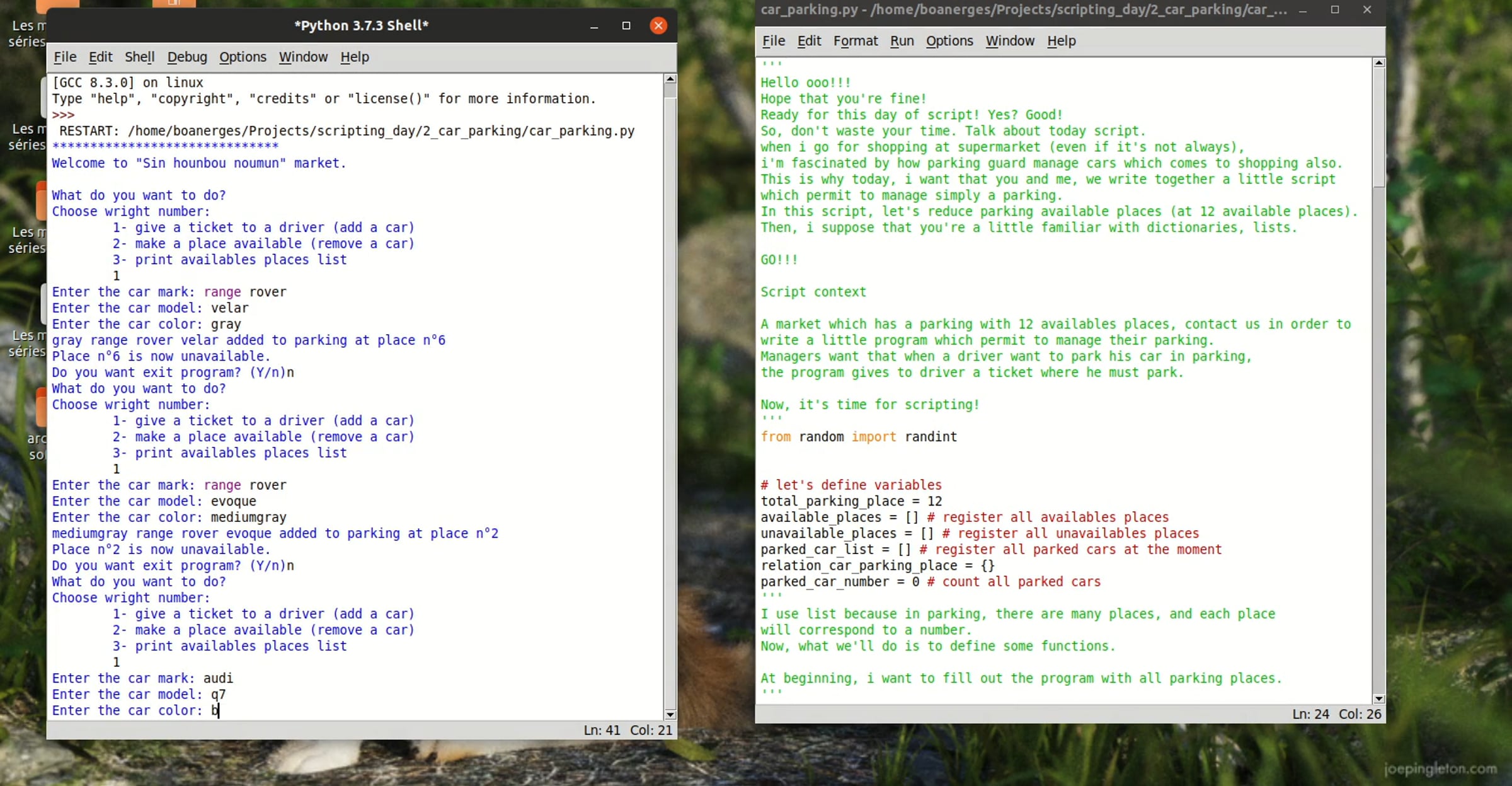The height and width of the screenshot is (786, 1512).
Task: Open the File menu in Python Shell
Action: (x=65, y=57)
